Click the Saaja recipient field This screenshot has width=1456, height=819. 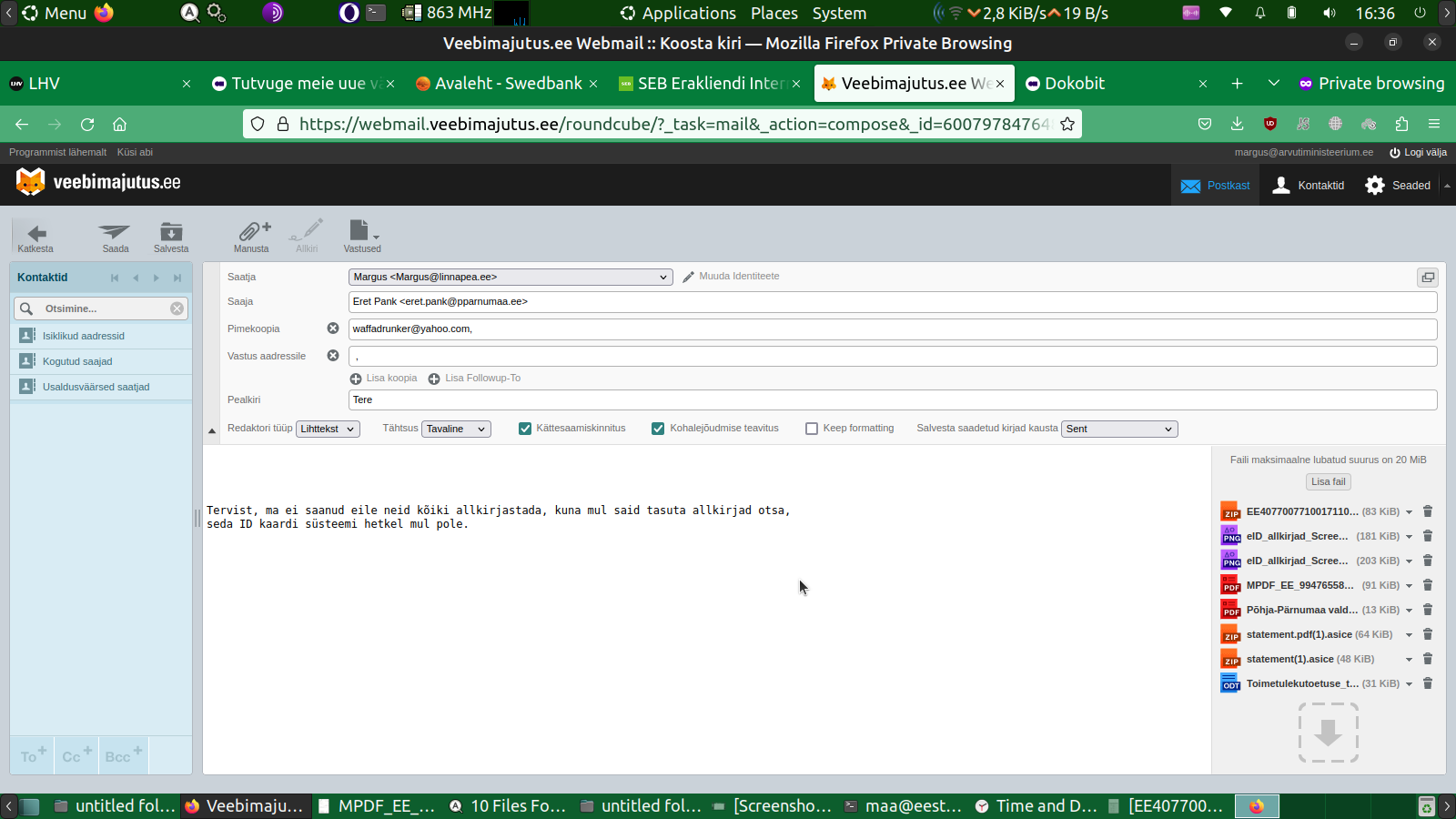point(893,301)
